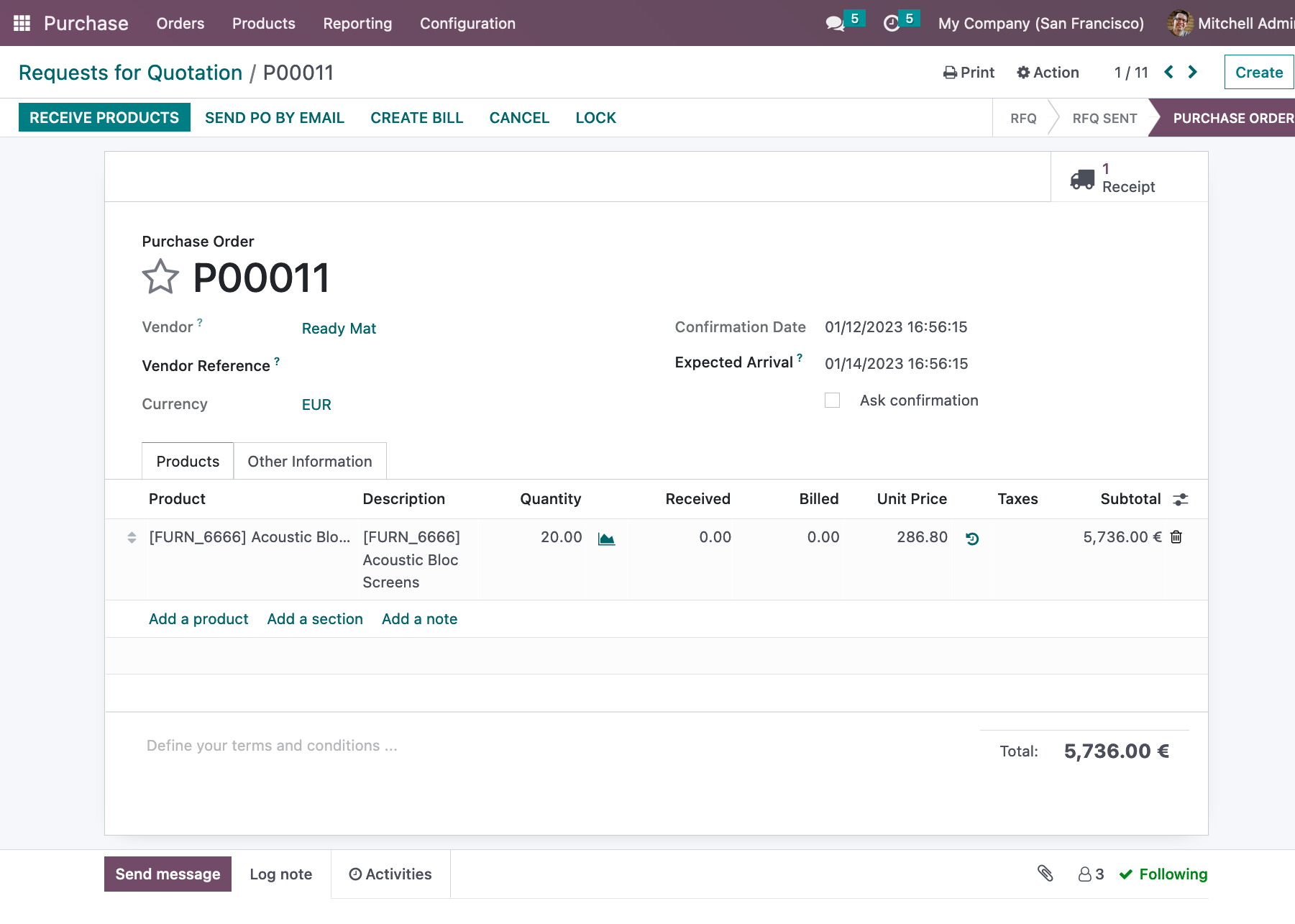
Task: Lock the purchase order
Action: pyautogui.click(x=595, y=118)
